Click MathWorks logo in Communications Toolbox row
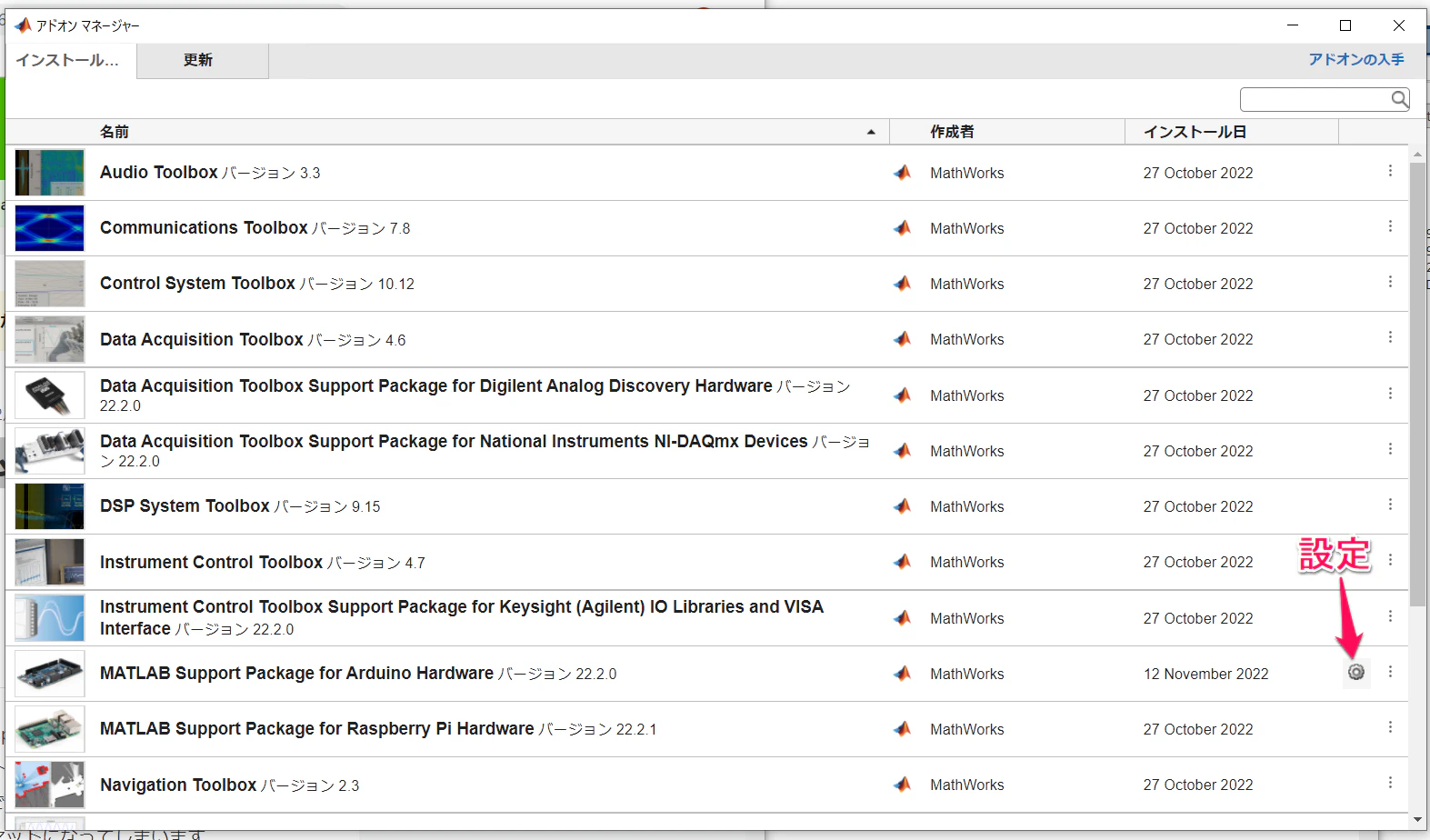 902,228
